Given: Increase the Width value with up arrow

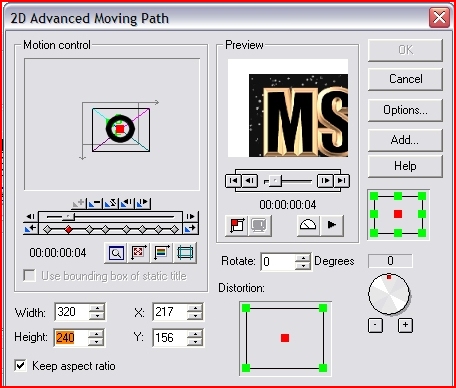Looking at the screenshot, I should point(97,308).
